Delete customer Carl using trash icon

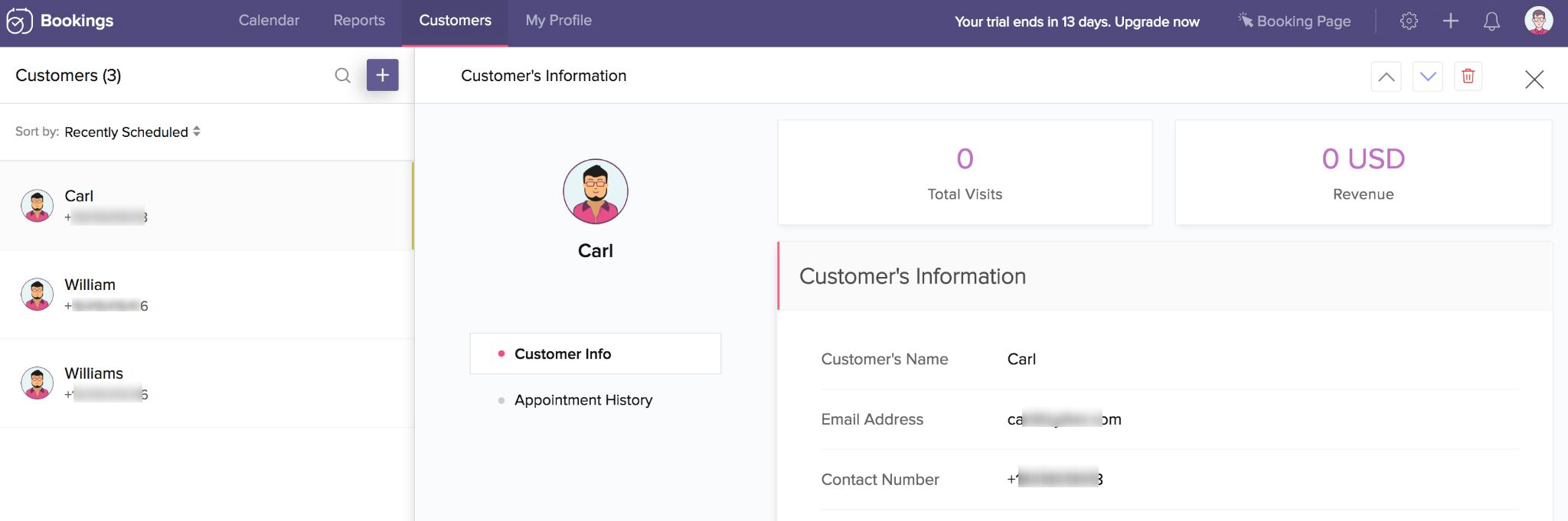tap(1468, 76)
